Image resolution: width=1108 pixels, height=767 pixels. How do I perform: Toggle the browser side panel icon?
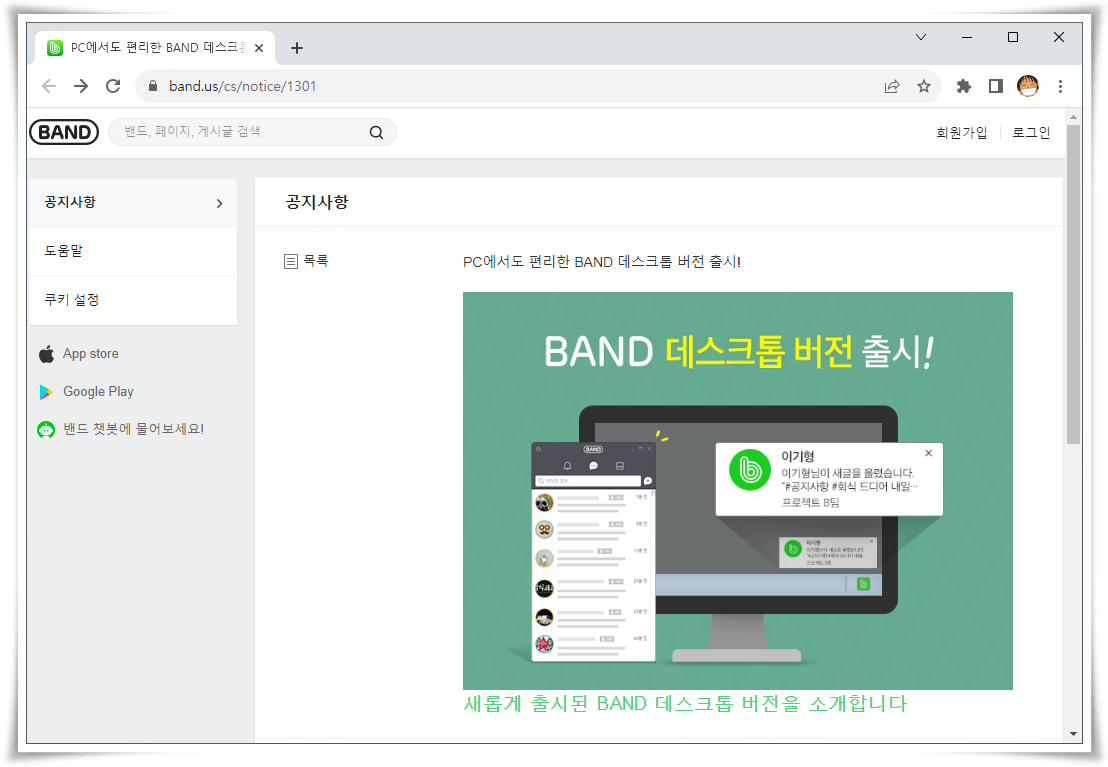996,86
